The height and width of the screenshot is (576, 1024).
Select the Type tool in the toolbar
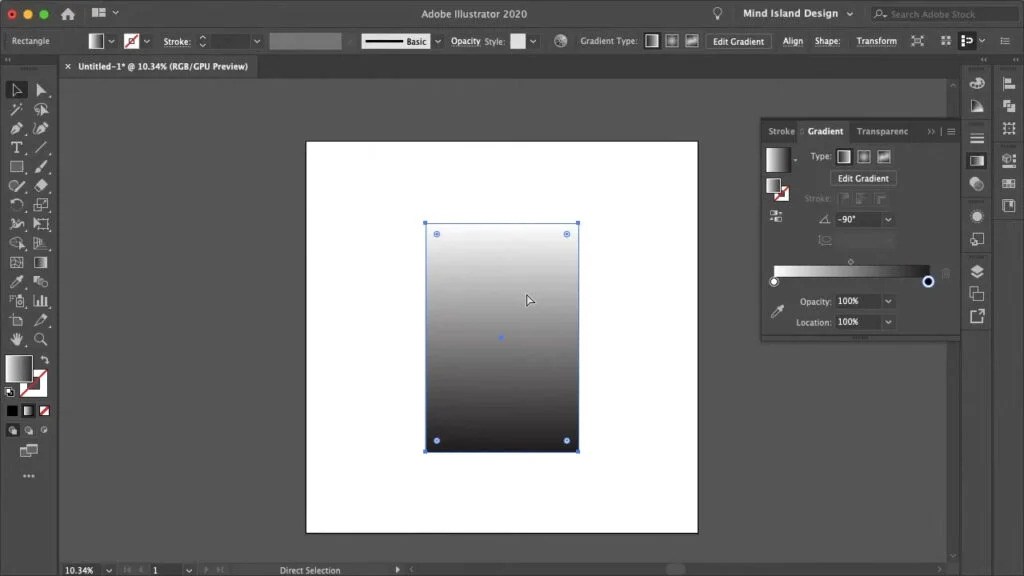point(17,148)
